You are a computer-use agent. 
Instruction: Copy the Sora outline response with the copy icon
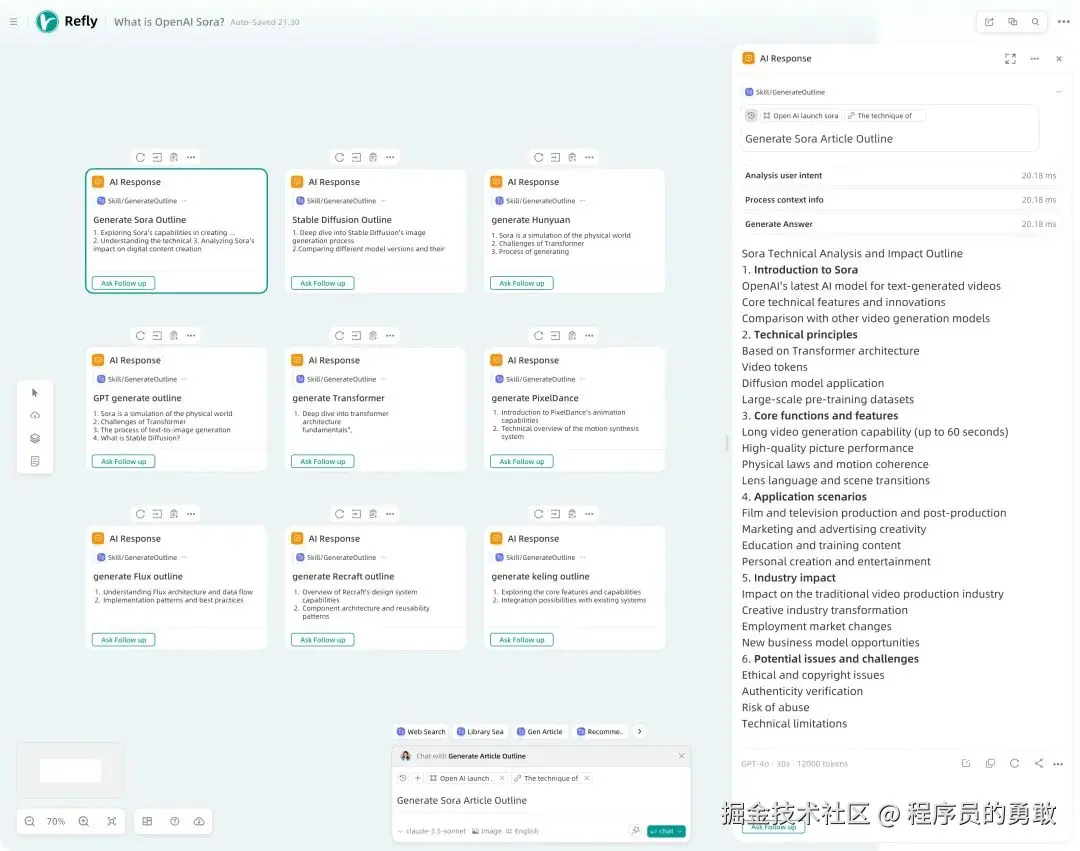(x=990, y=763)
